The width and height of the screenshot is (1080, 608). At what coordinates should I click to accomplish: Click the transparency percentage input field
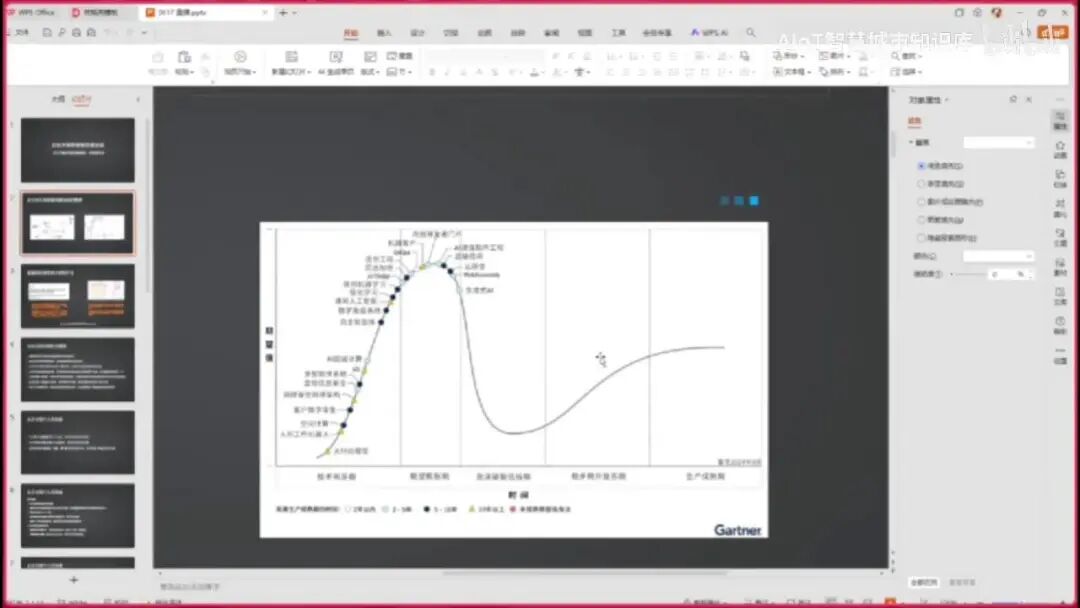[x=1006, y=274]
